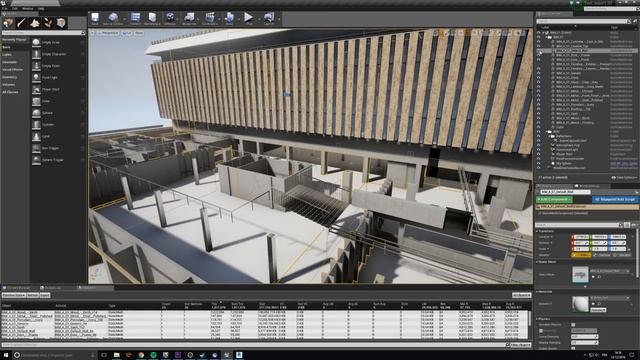
Task: Collapse the Transform section in Details
Action: (538, 231)
